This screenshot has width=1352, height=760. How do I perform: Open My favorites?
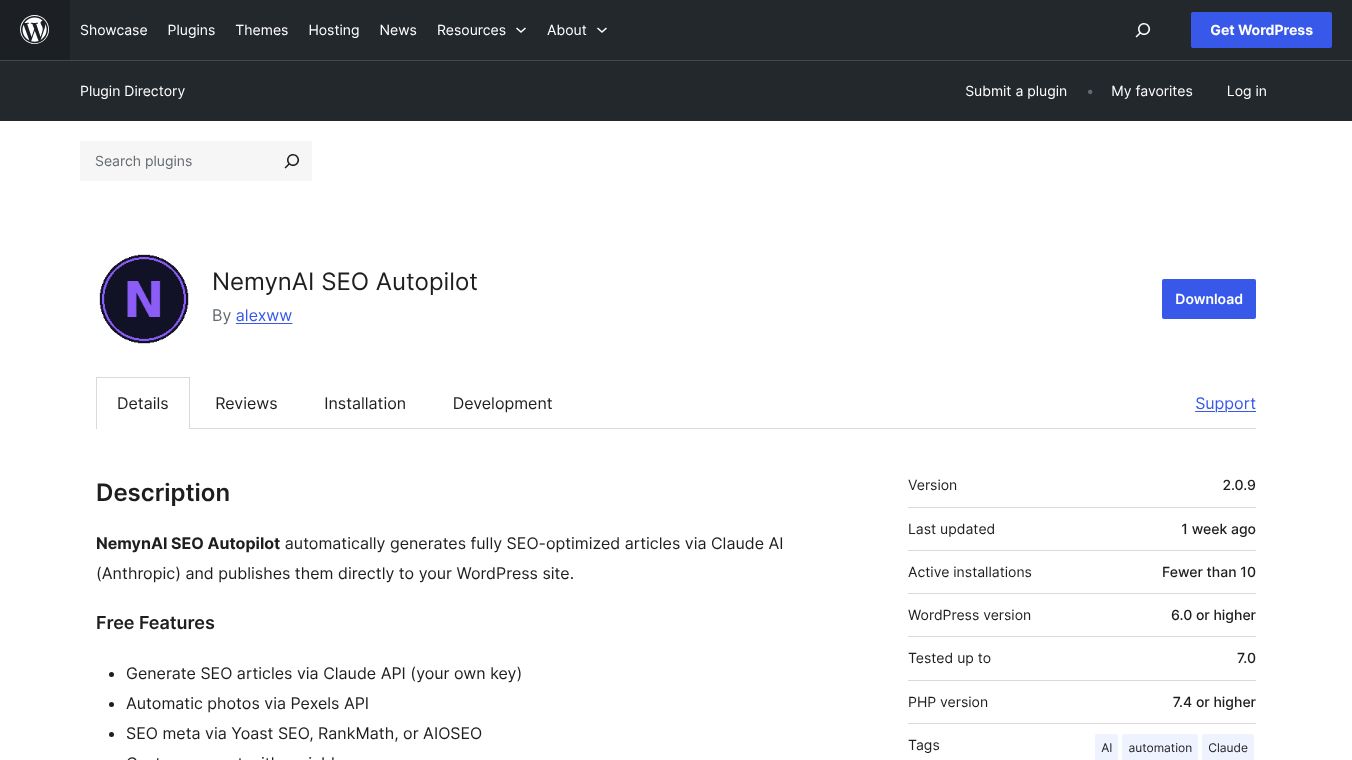coord(1152,91)
